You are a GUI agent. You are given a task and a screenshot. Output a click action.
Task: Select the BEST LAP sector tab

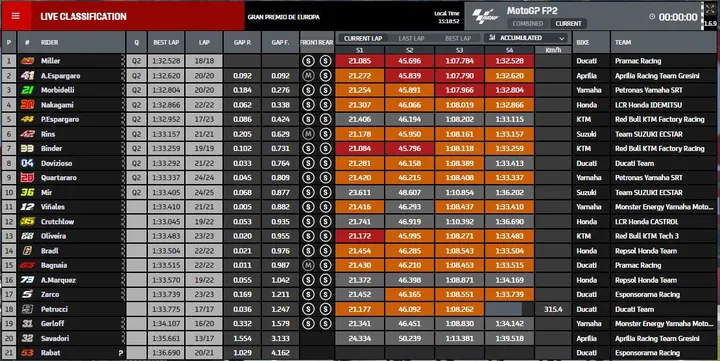click(x=458, y=38)
